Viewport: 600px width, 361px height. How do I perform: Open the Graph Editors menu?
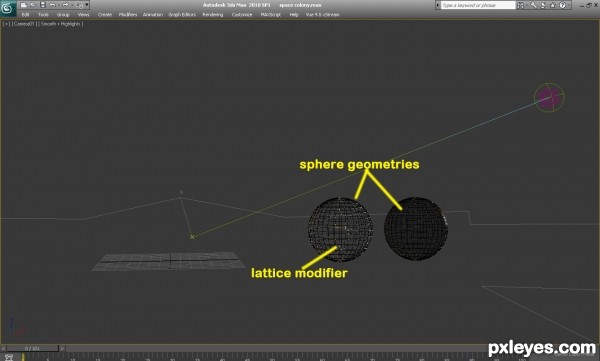pos(182,15)
